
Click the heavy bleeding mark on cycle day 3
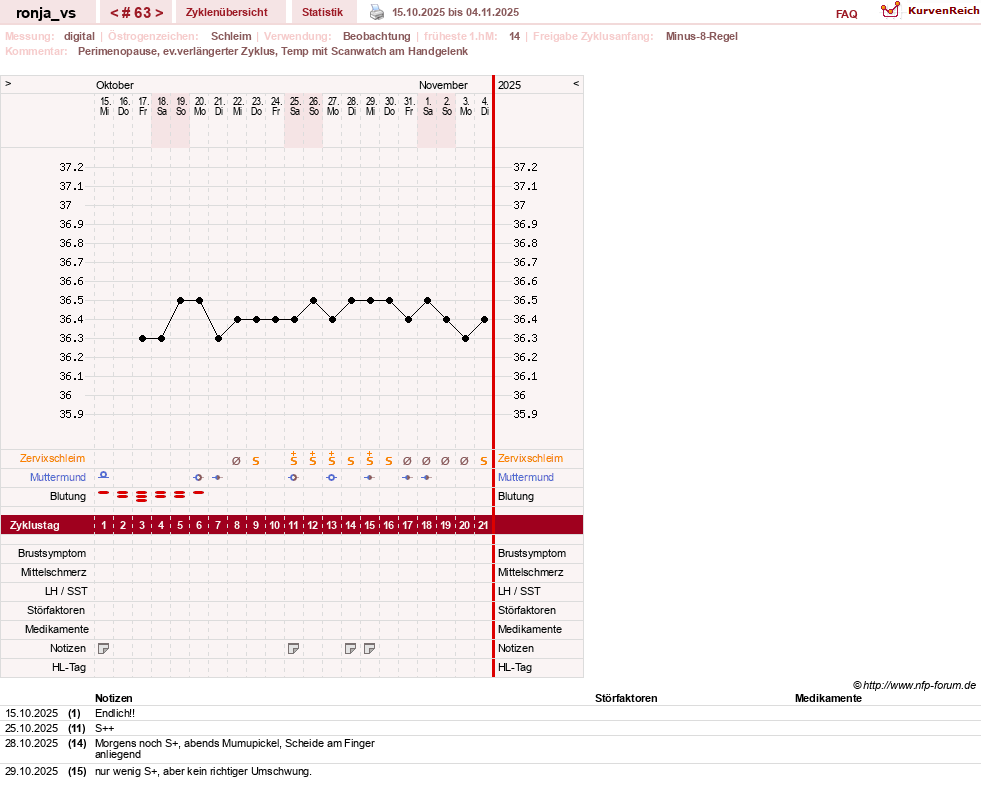(141, 496)
